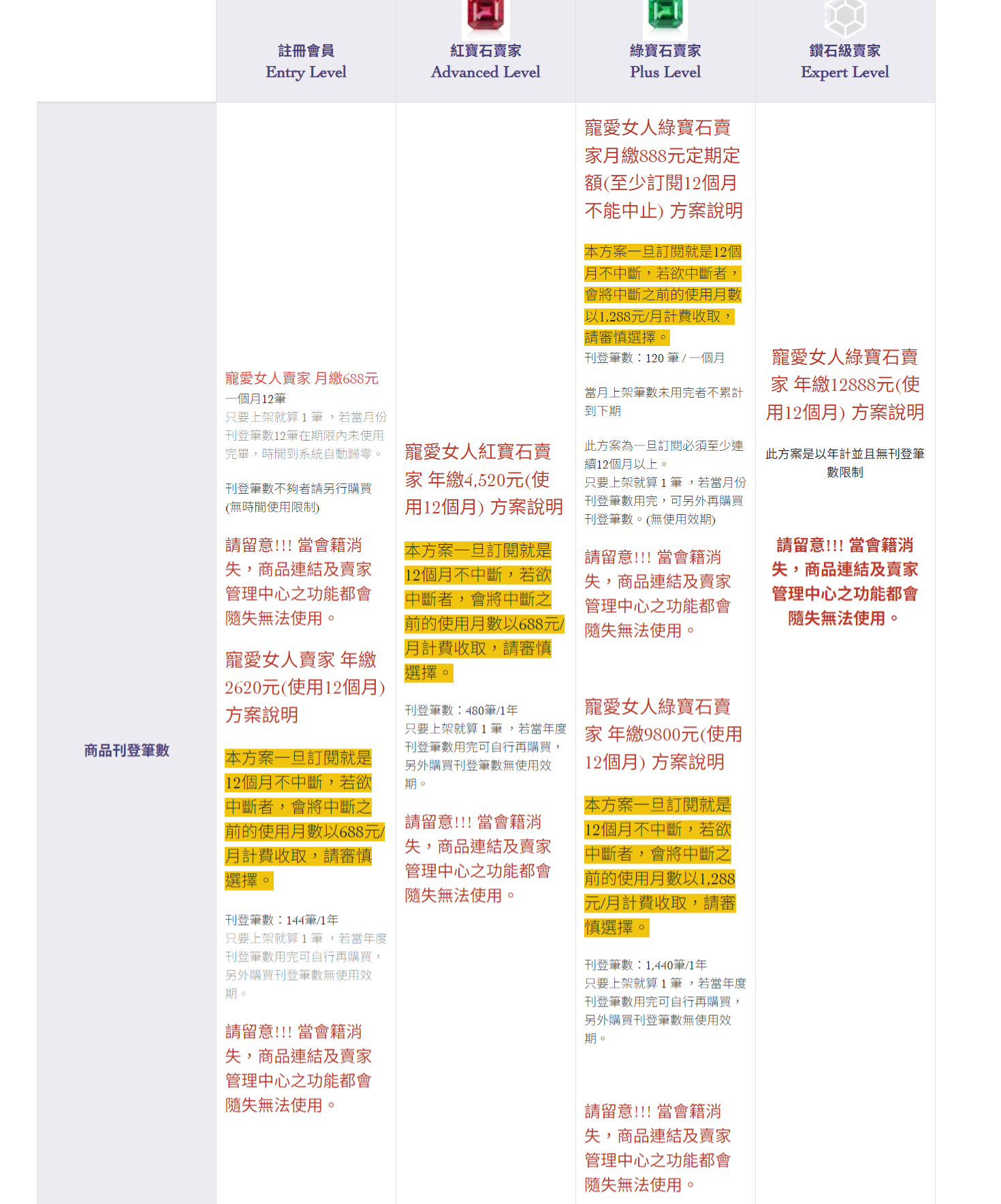Click the green emerald gem icon

pos(665,15)
